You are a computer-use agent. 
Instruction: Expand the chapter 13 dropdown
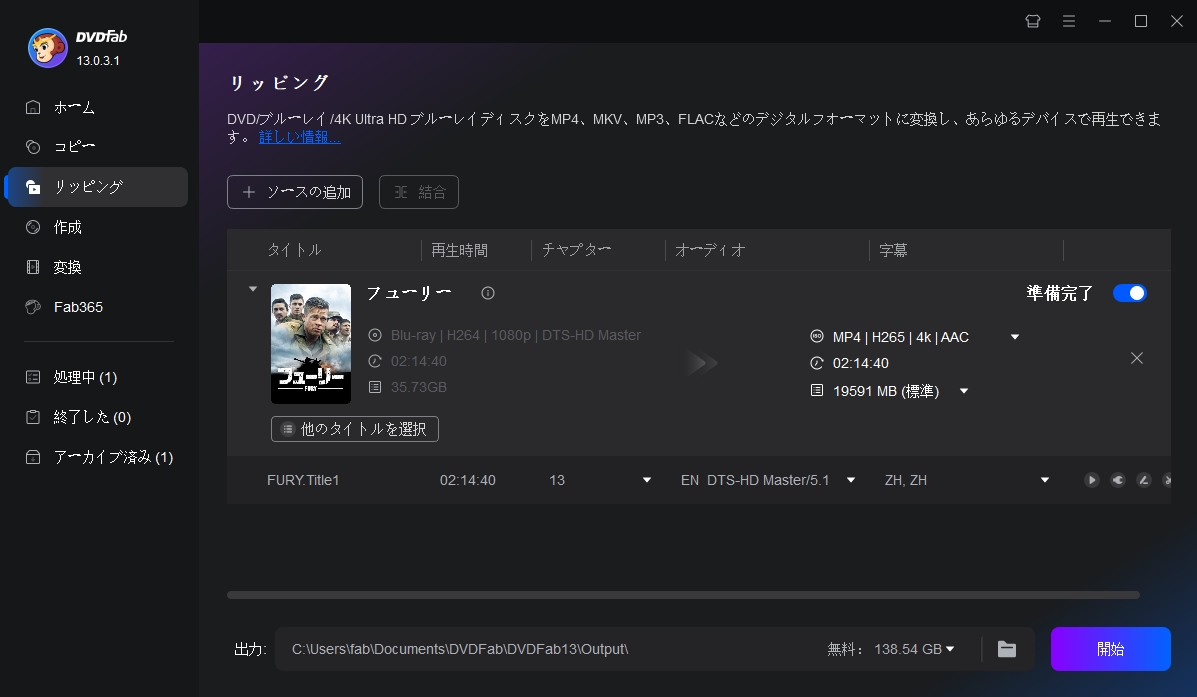(x=647, y=480)
